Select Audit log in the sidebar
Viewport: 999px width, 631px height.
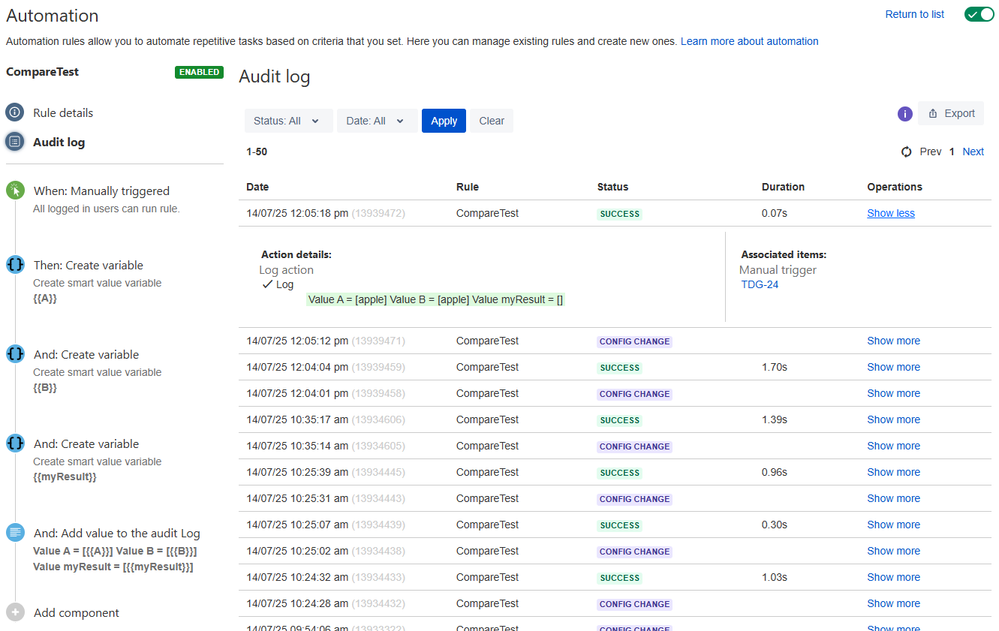tap(59, 142)
